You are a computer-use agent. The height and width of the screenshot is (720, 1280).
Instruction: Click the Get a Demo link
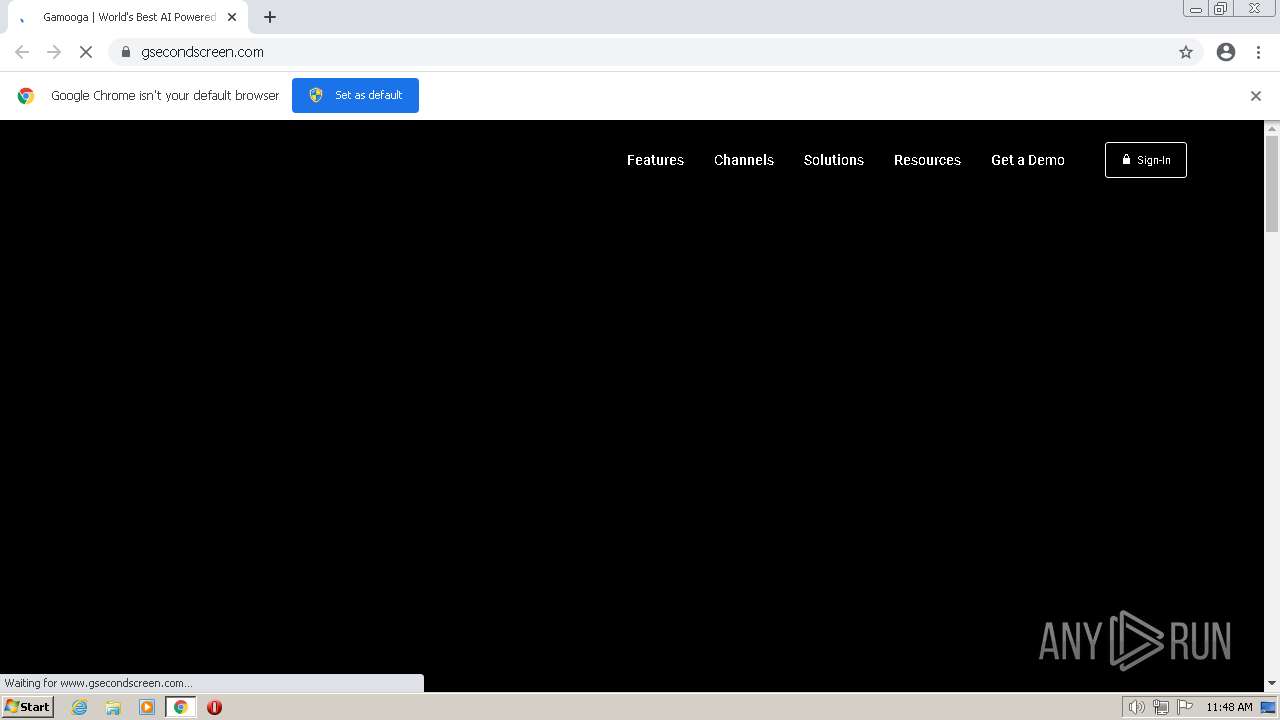[1028, 160]
